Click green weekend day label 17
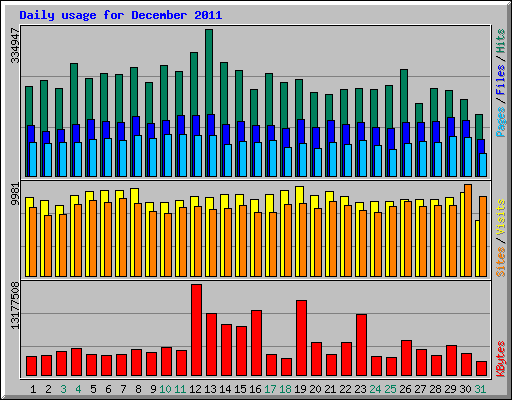Viewport: 512px width, 400px height. click(270, 389)
